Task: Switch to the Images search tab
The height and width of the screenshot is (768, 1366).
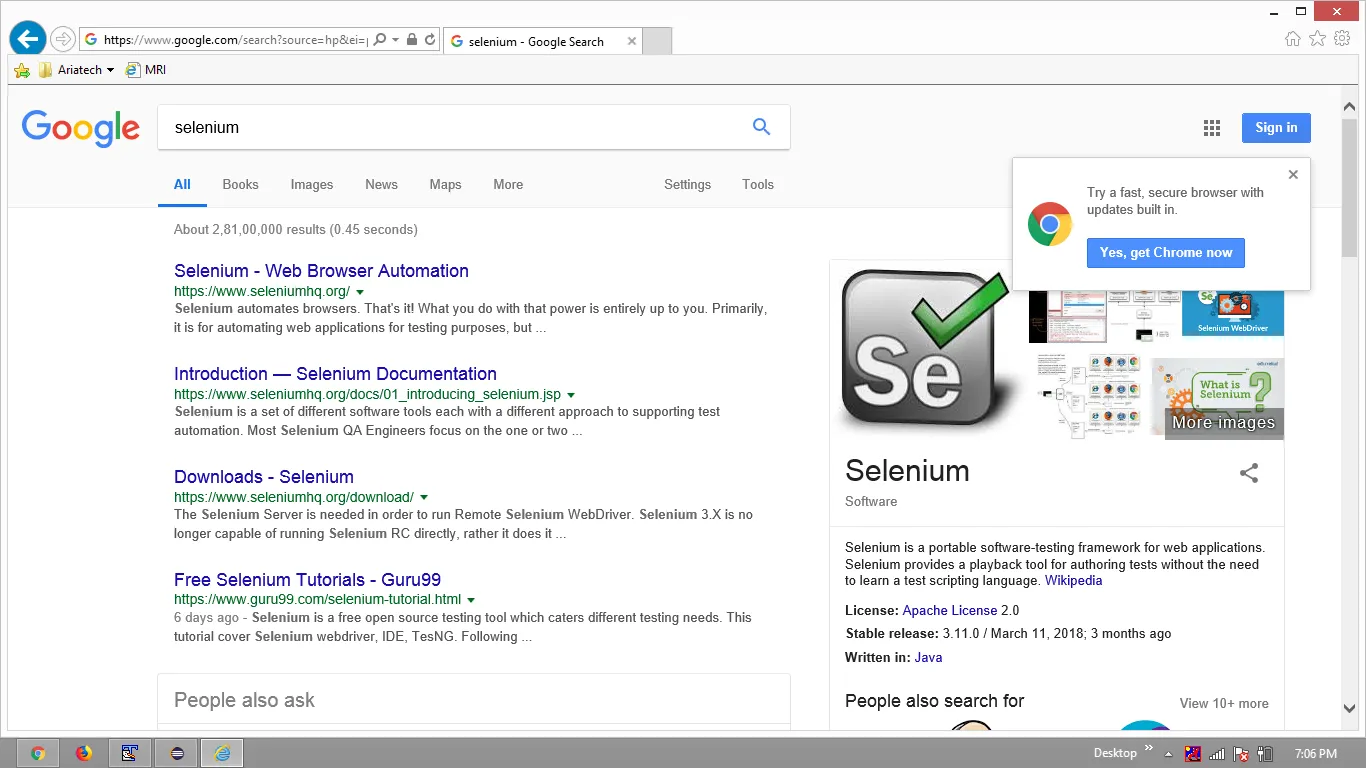Action: (312, 185)
